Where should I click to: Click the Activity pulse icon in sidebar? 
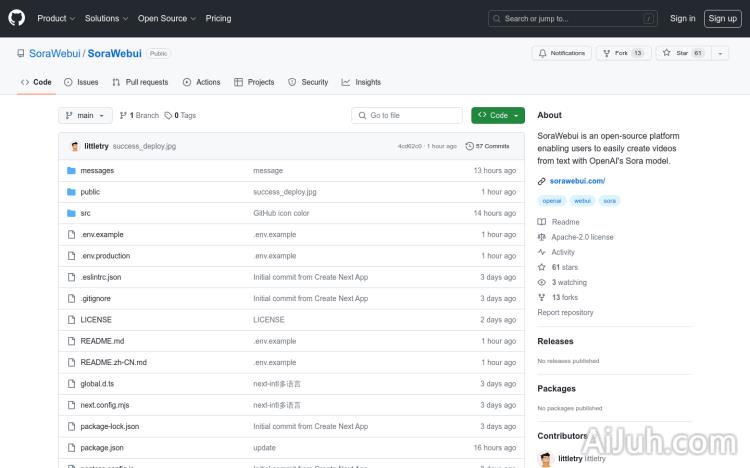542,252
